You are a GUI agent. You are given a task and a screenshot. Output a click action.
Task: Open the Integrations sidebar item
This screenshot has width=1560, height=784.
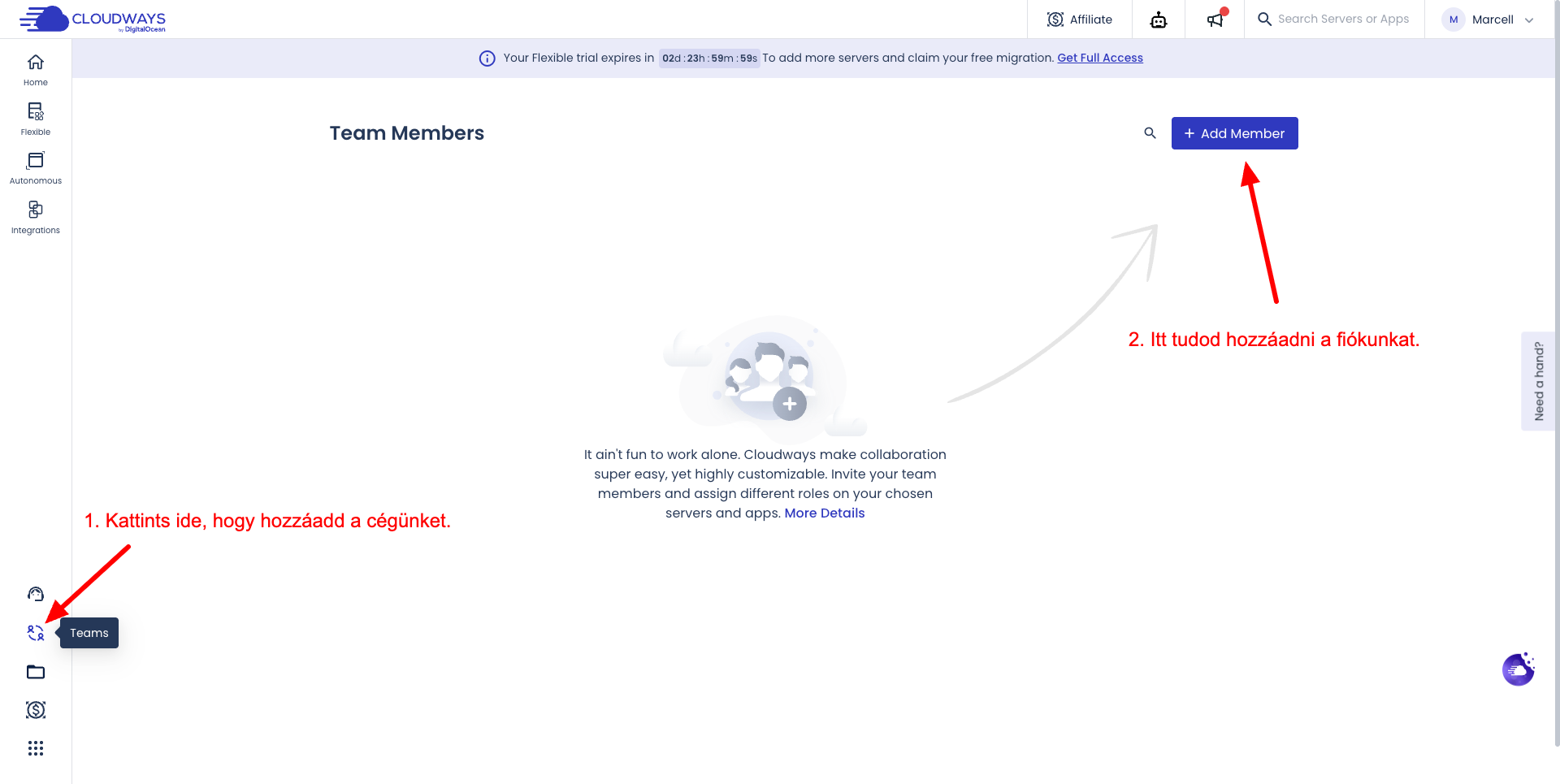tap(36, 217)
